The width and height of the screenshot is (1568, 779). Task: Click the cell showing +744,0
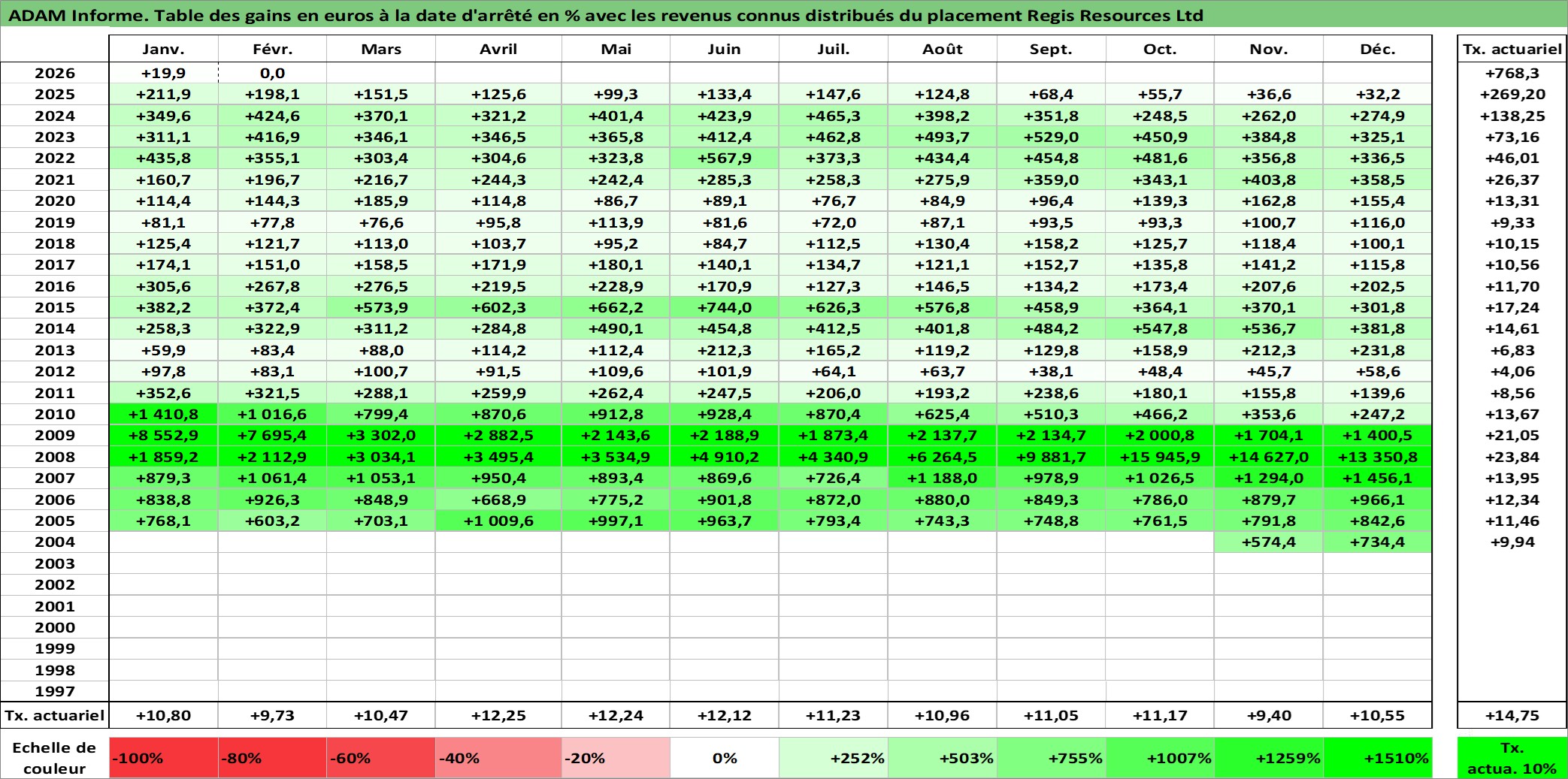724,307
